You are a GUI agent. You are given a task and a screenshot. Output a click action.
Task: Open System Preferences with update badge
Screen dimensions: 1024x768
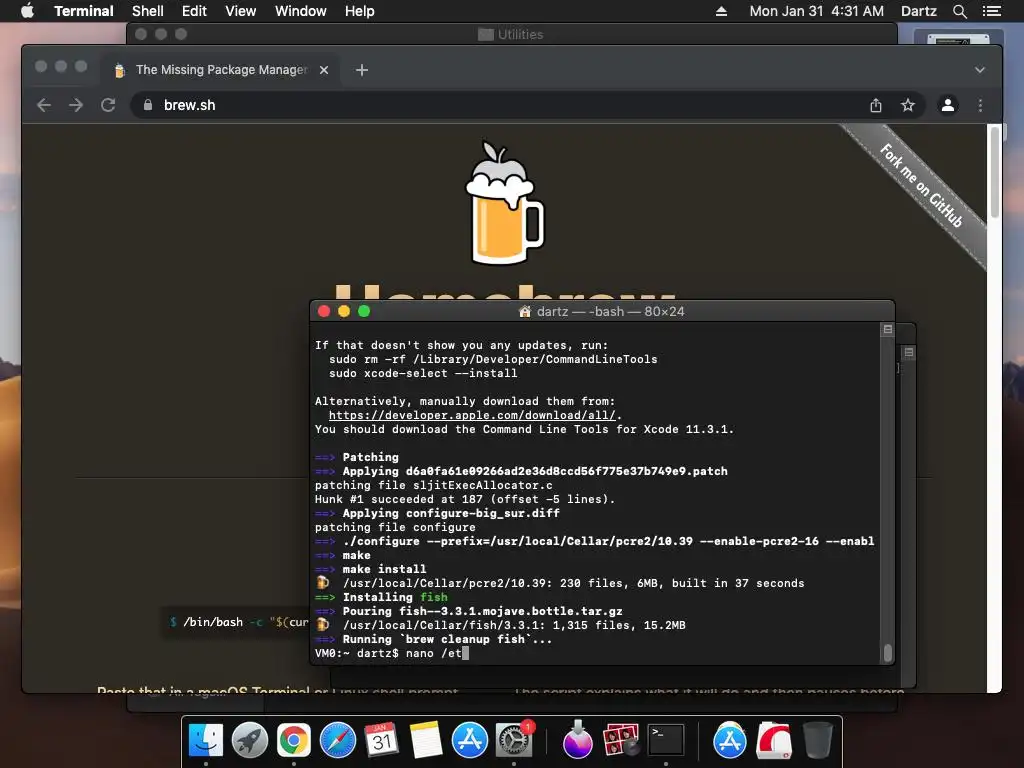pos(514,740)
